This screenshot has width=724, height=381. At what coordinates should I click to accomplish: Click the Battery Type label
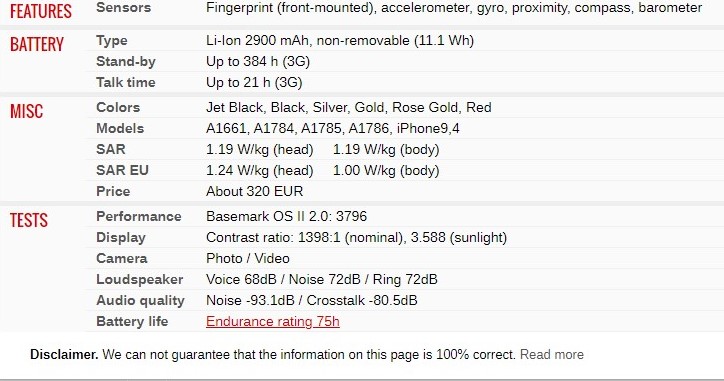pyautogui.click(x=112, y=41)
